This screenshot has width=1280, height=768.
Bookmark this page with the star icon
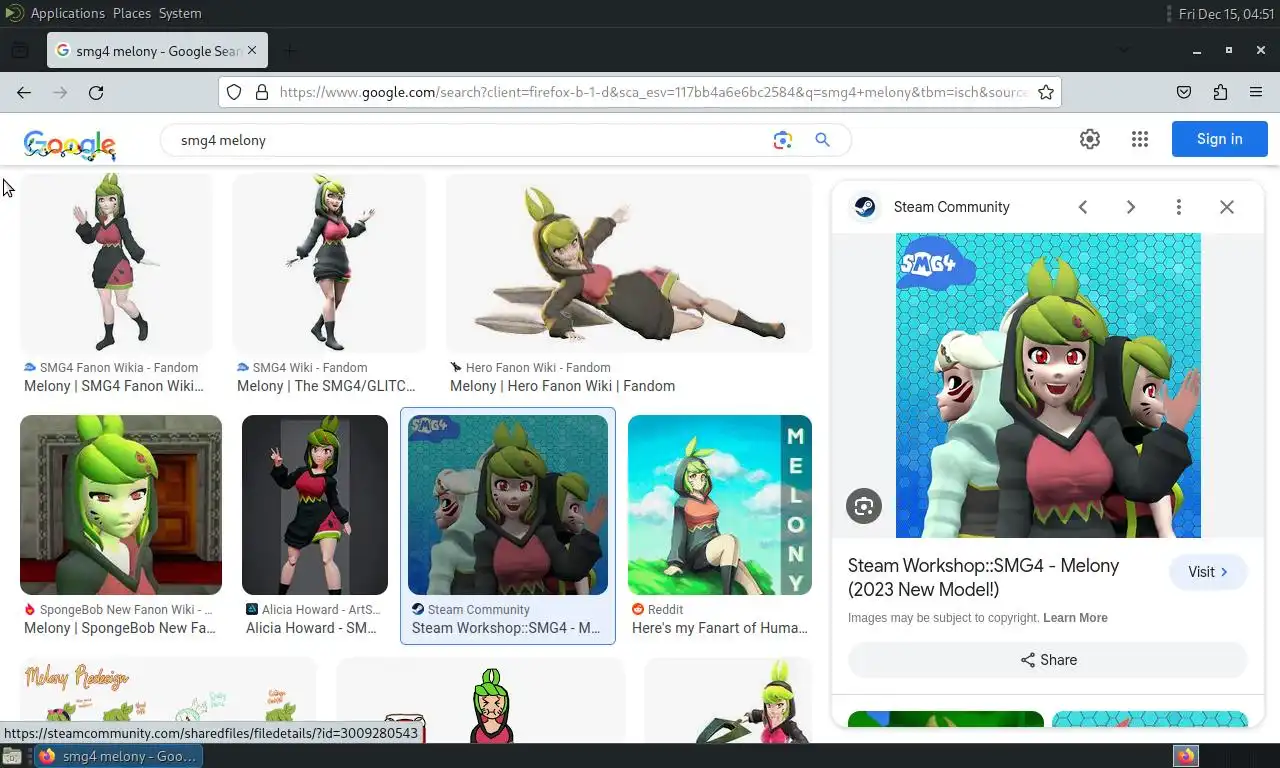point(1046,92)
